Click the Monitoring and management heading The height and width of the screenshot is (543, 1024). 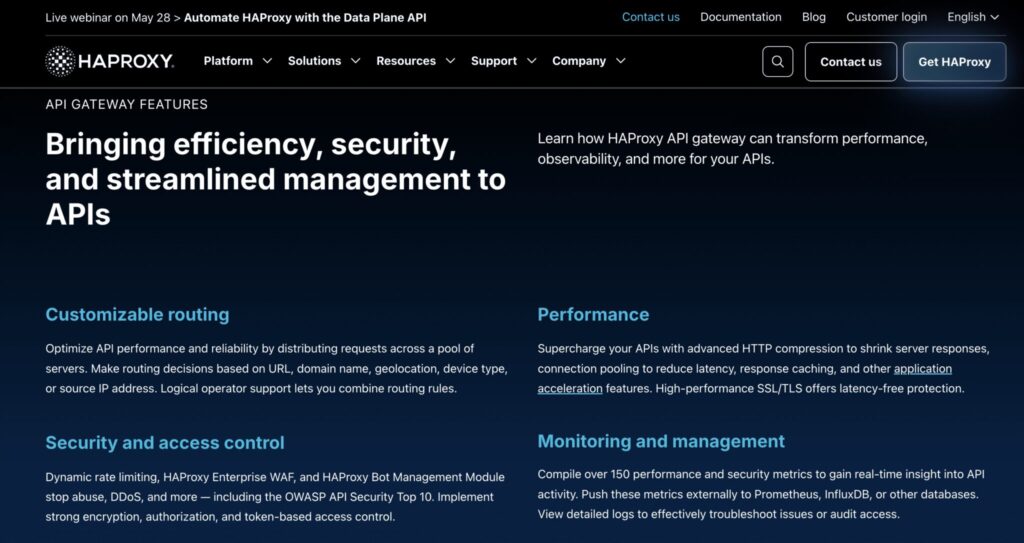[x=661, y=441]
